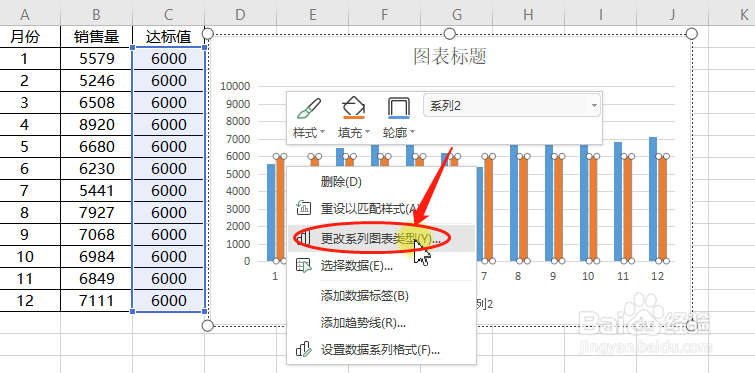Viewport: 755px width, 373px height.
Task: Click the month 11 axis label
Action: click(623, 276)
